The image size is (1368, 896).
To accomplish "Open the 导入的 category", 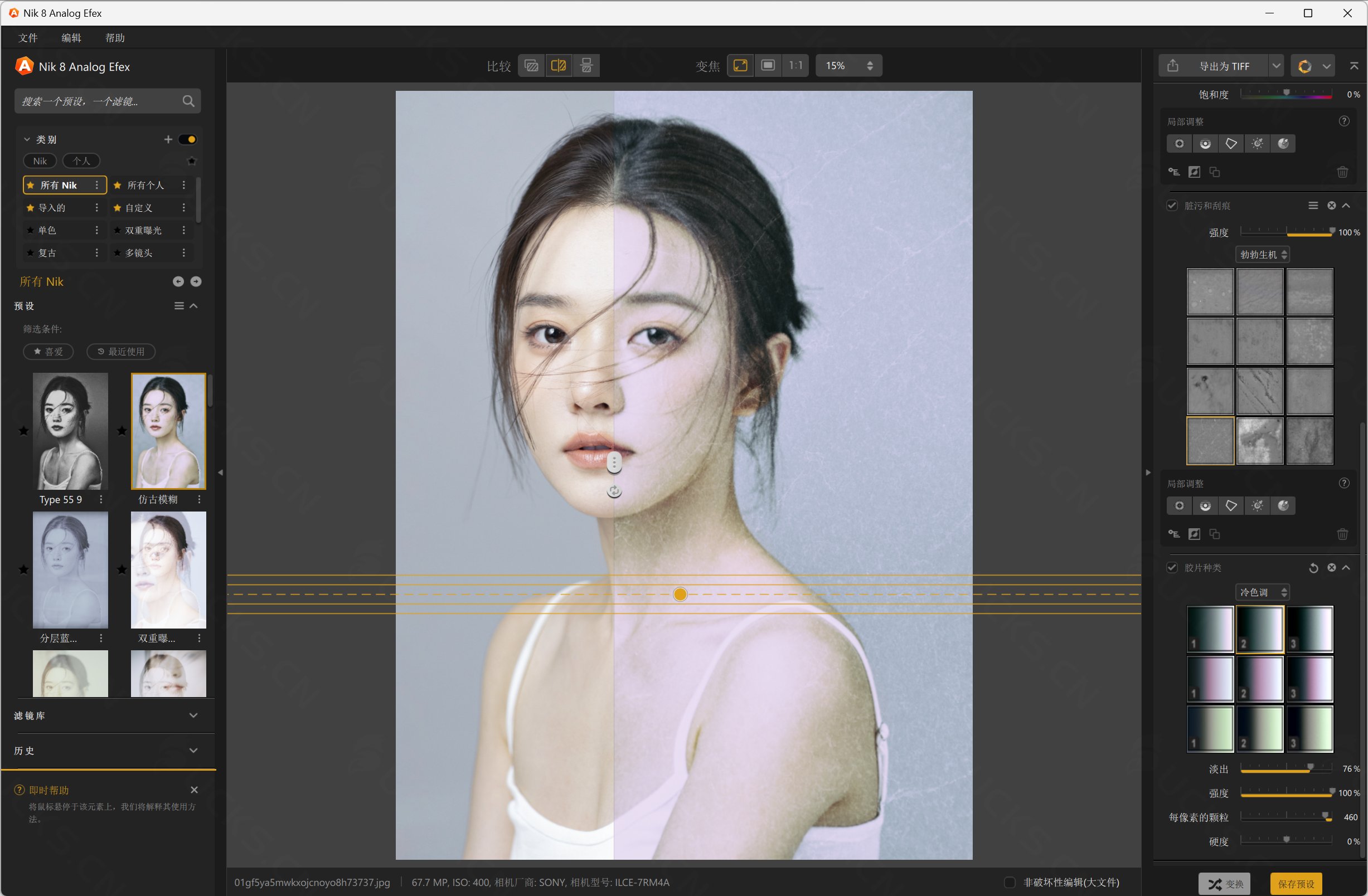I will [52, 208].
